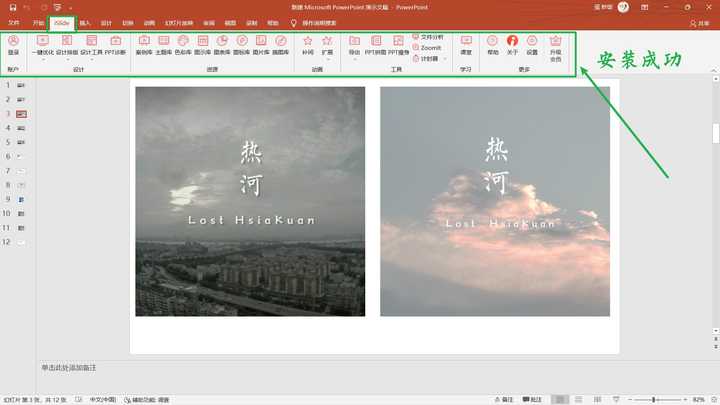Switch to the 插入 Insert tab
Screen dimensions: 720x405
(85, 23)
